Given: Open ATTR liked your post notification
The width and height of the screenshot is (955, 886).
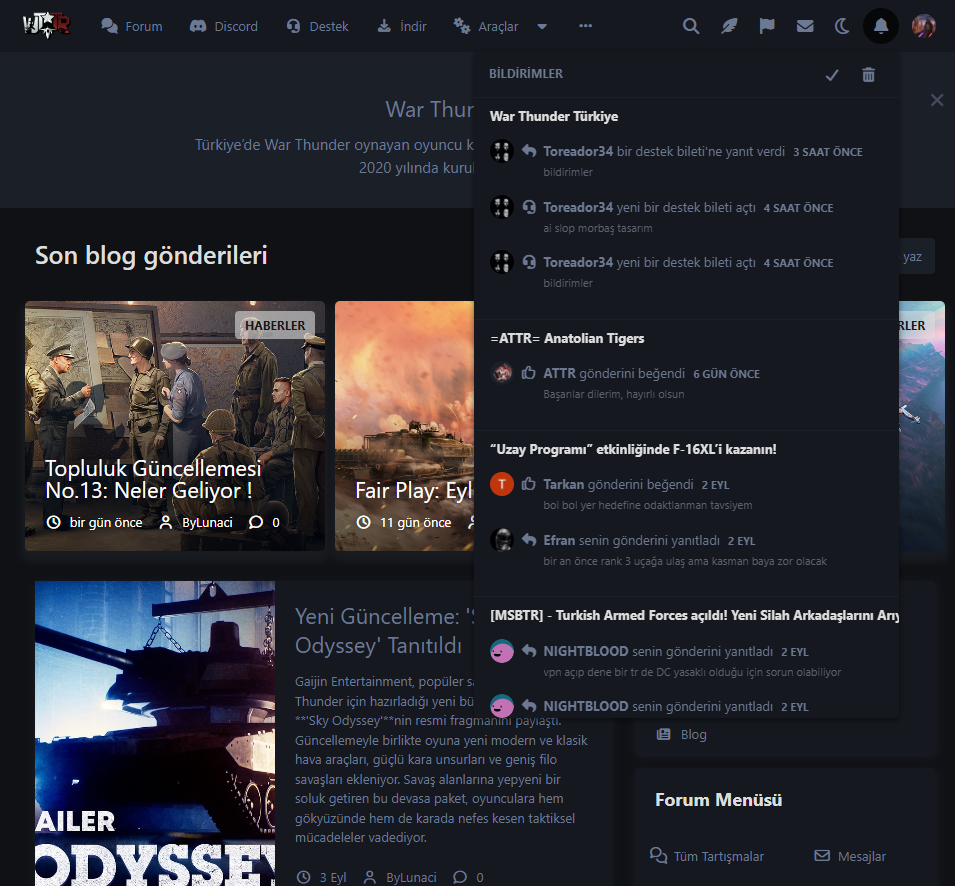Looking at the screenshot, I should tap(686, 383).
